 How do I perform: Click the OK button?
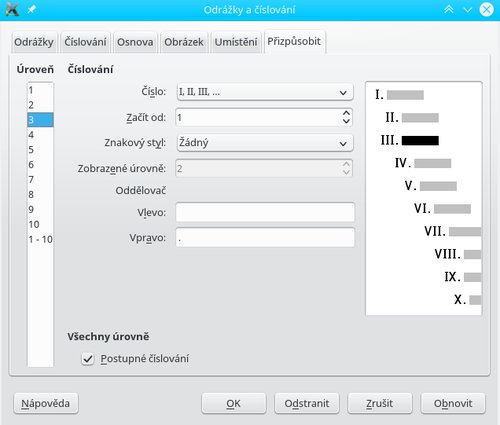234,403
